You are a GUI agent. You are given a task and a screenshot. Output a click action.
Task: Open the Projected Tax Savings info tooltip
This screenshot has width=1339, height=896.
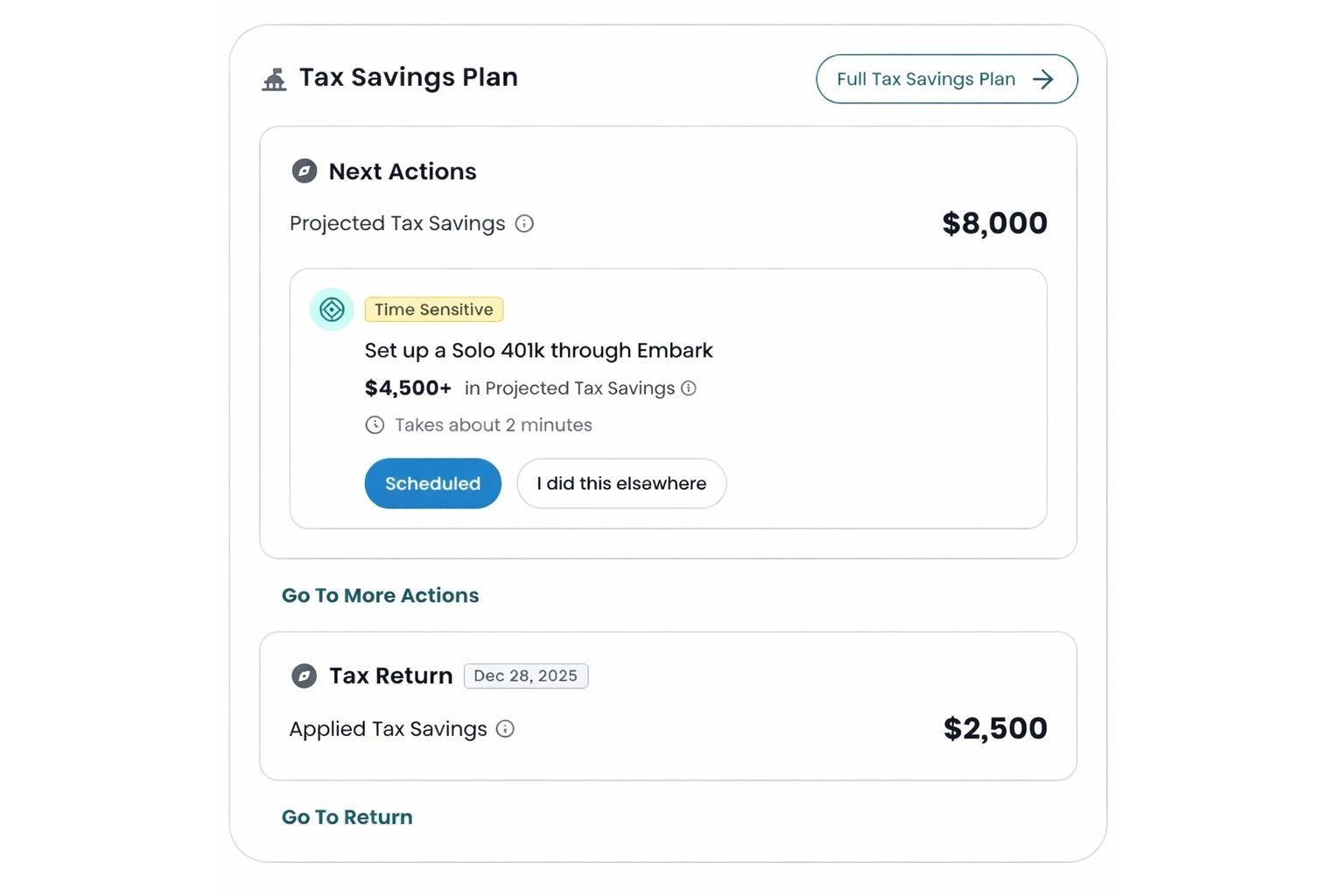point(524,224)
